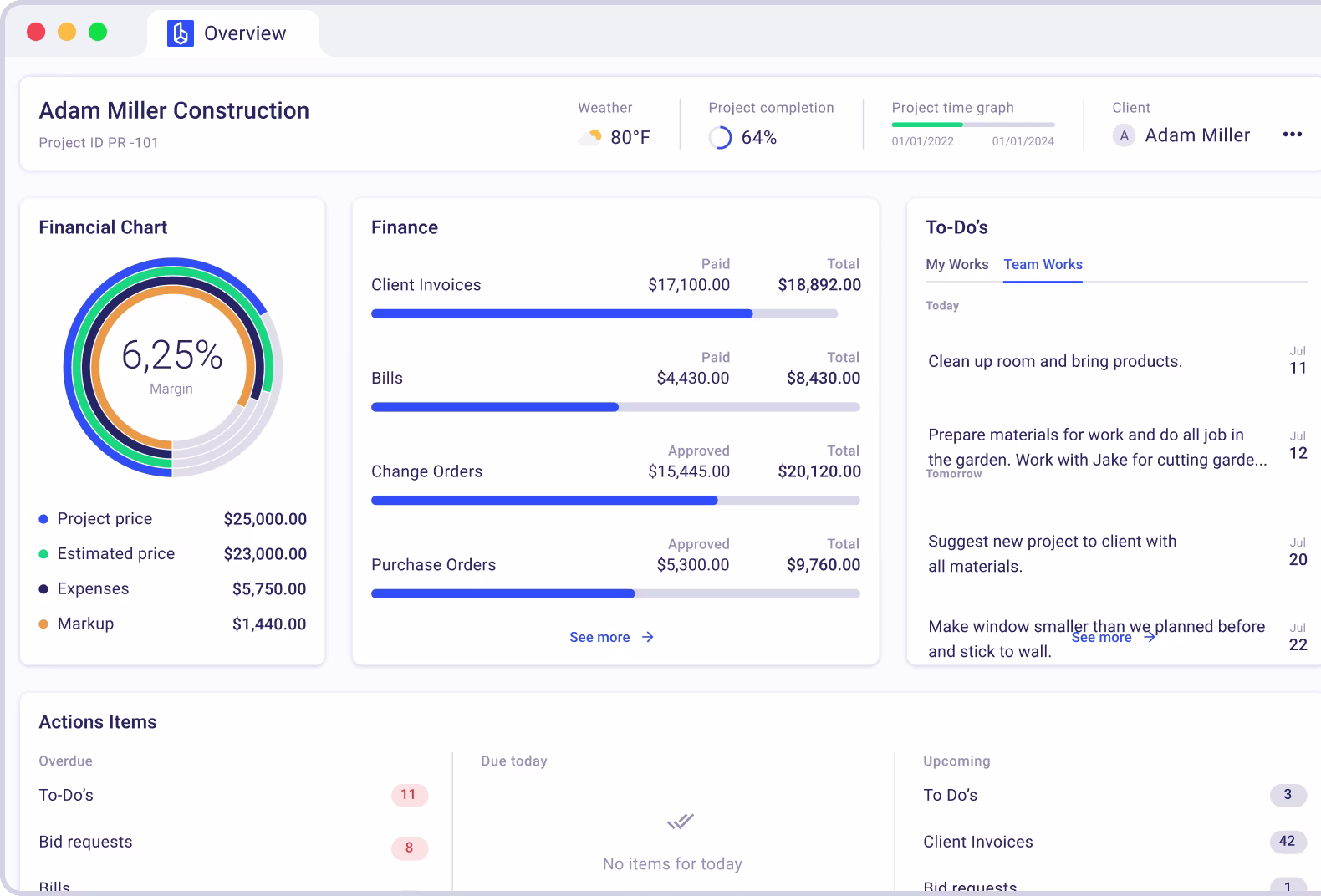
Task: Click the Bills progress bar
Action: (615, 407)
